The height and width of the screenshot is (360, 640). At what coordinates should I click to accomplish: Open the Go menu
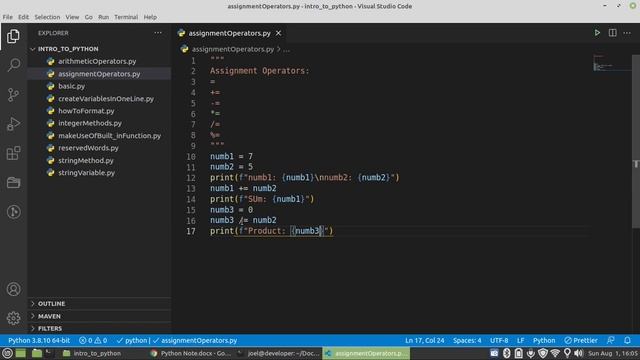(89, 17)
